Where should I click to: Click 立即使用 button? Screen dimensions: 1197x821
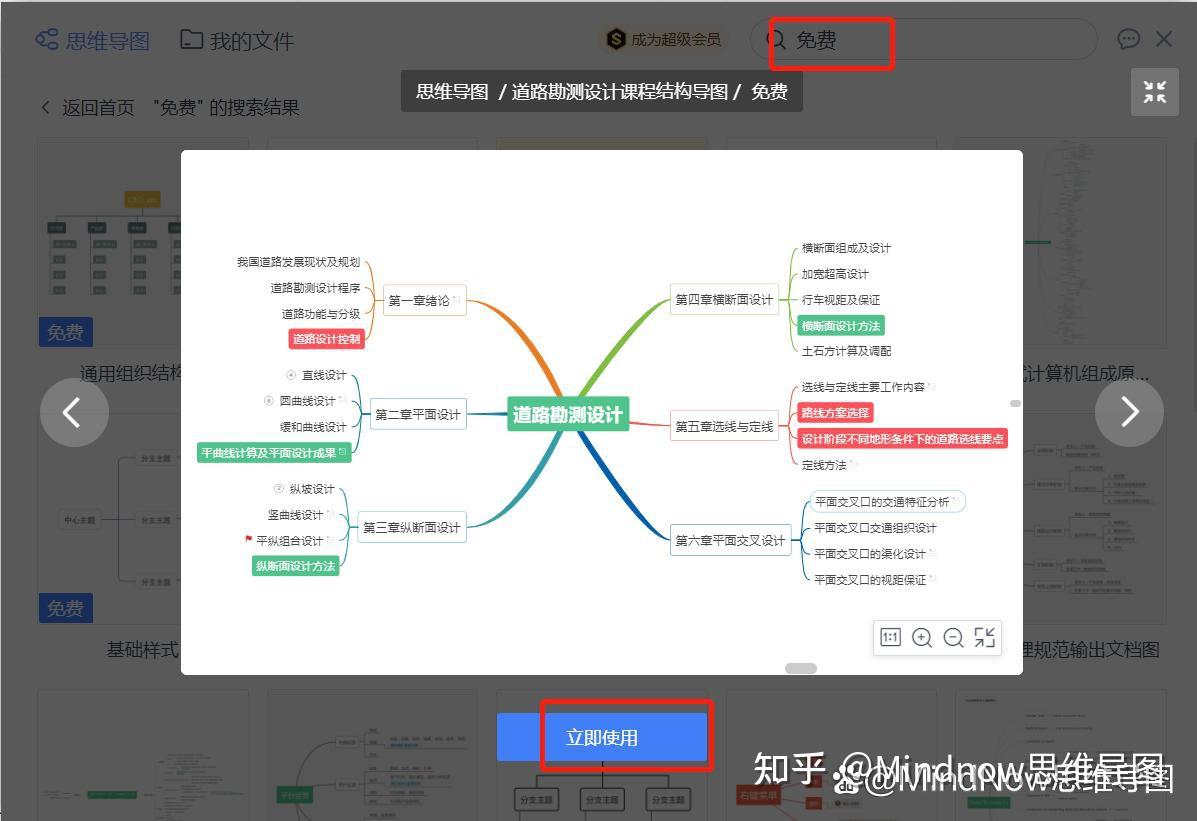(x=602, y=737)
